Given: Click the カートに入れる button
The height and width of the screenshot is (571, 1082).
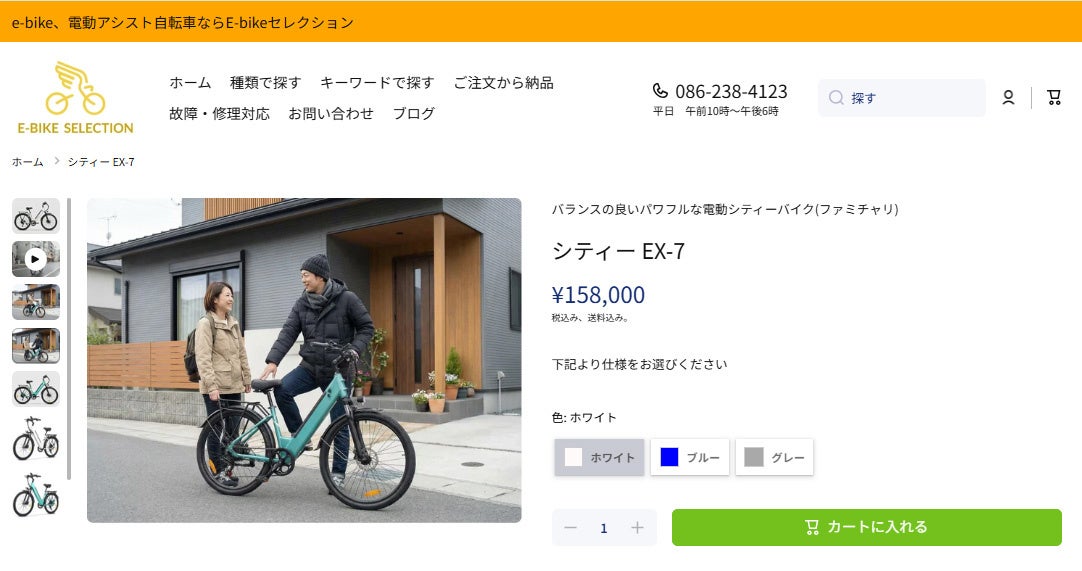Looking at the screenshot, I should click(866, 527).
